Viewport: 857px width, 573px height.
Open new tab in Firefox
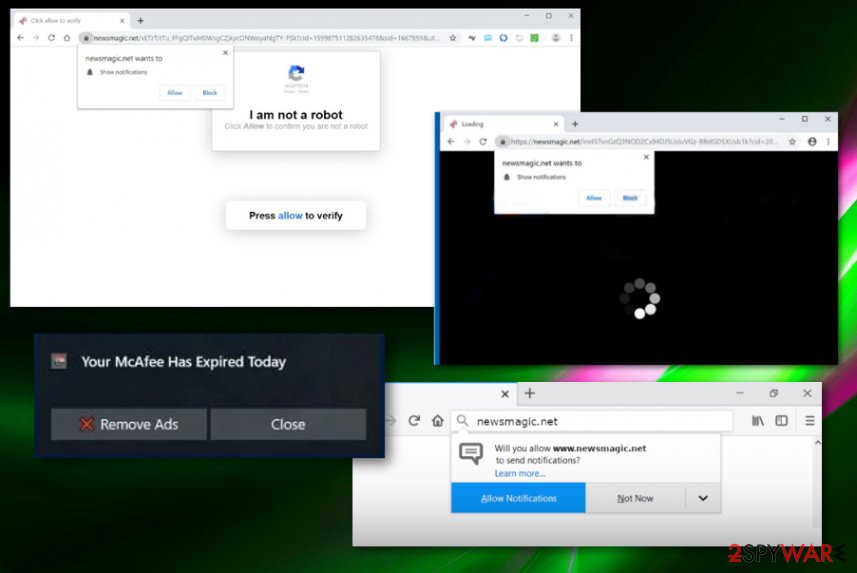coord(530,393)
